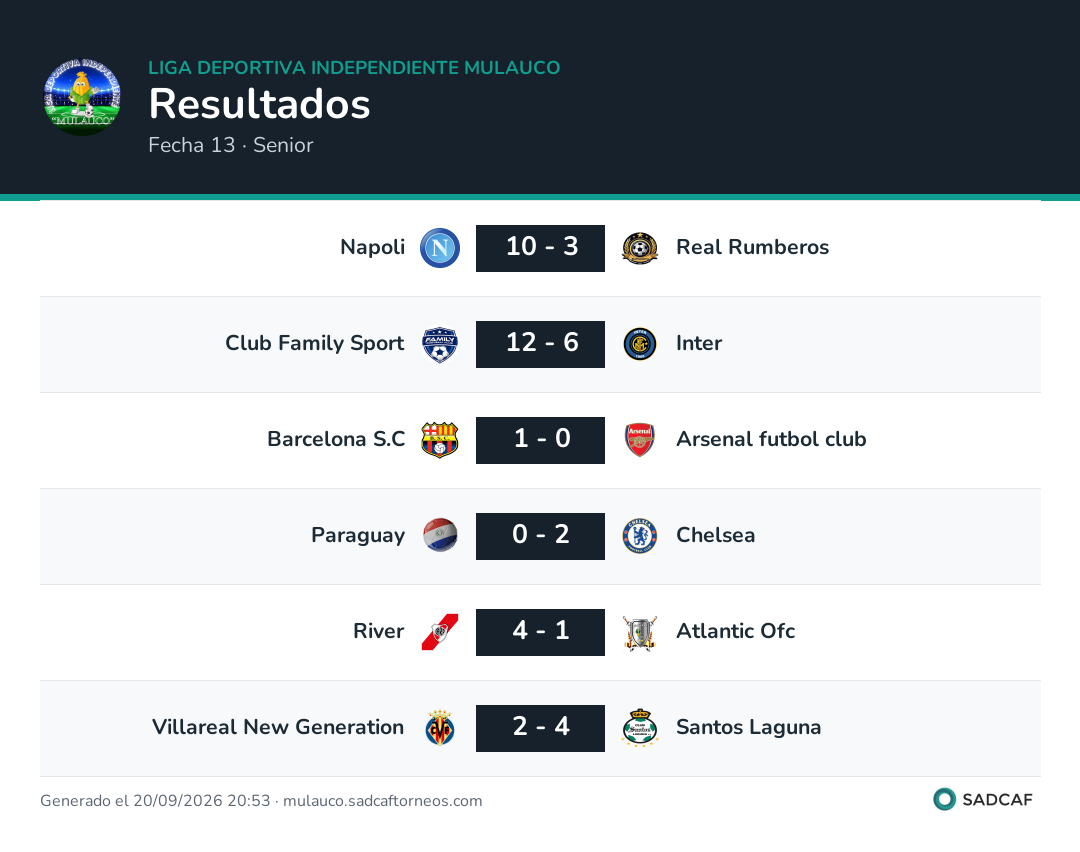Open the 12 - 6 score box
The height and width of the screenshot is (852, 1080).
coord(541,344)
